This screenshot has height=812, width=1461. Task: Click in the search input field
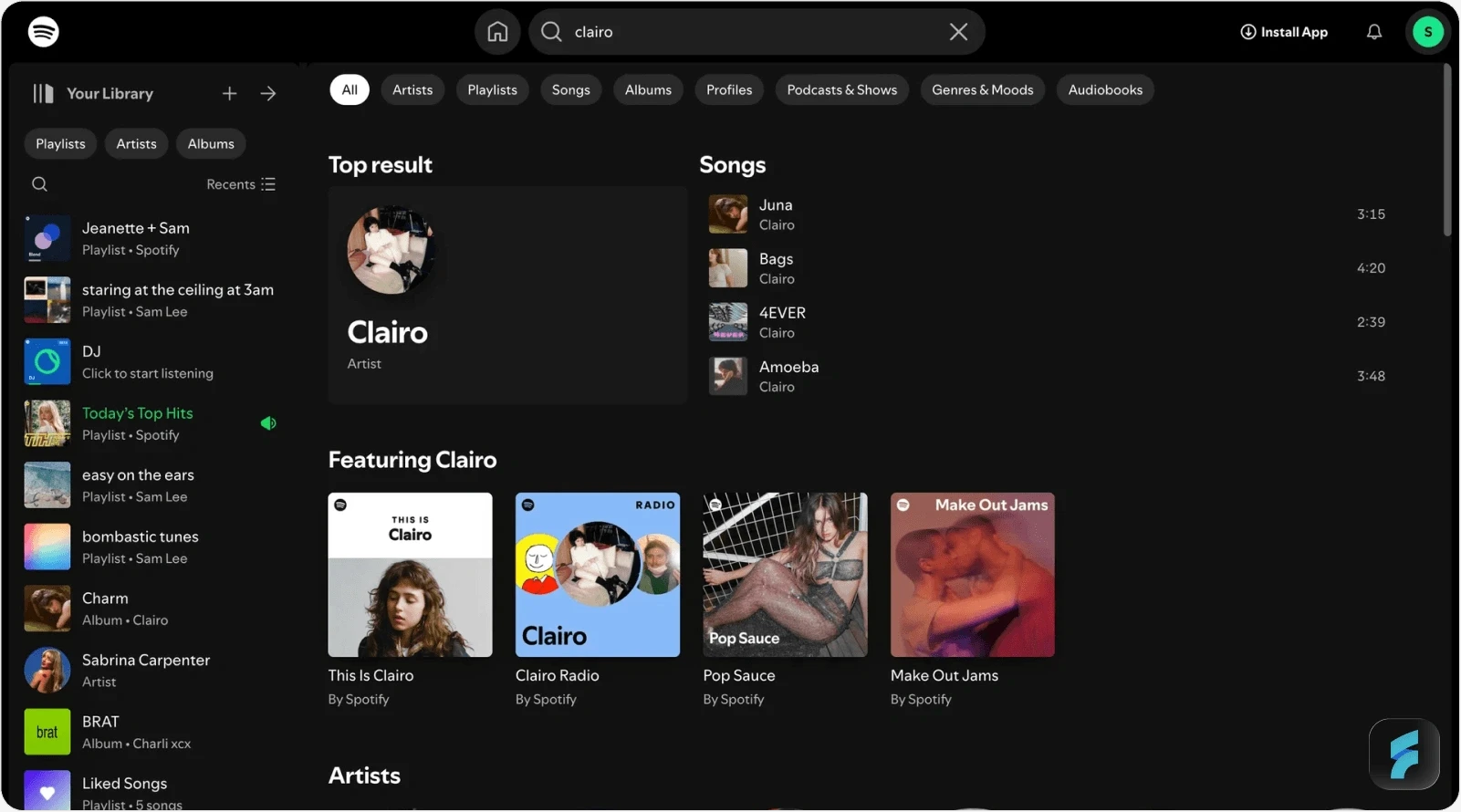757,32
